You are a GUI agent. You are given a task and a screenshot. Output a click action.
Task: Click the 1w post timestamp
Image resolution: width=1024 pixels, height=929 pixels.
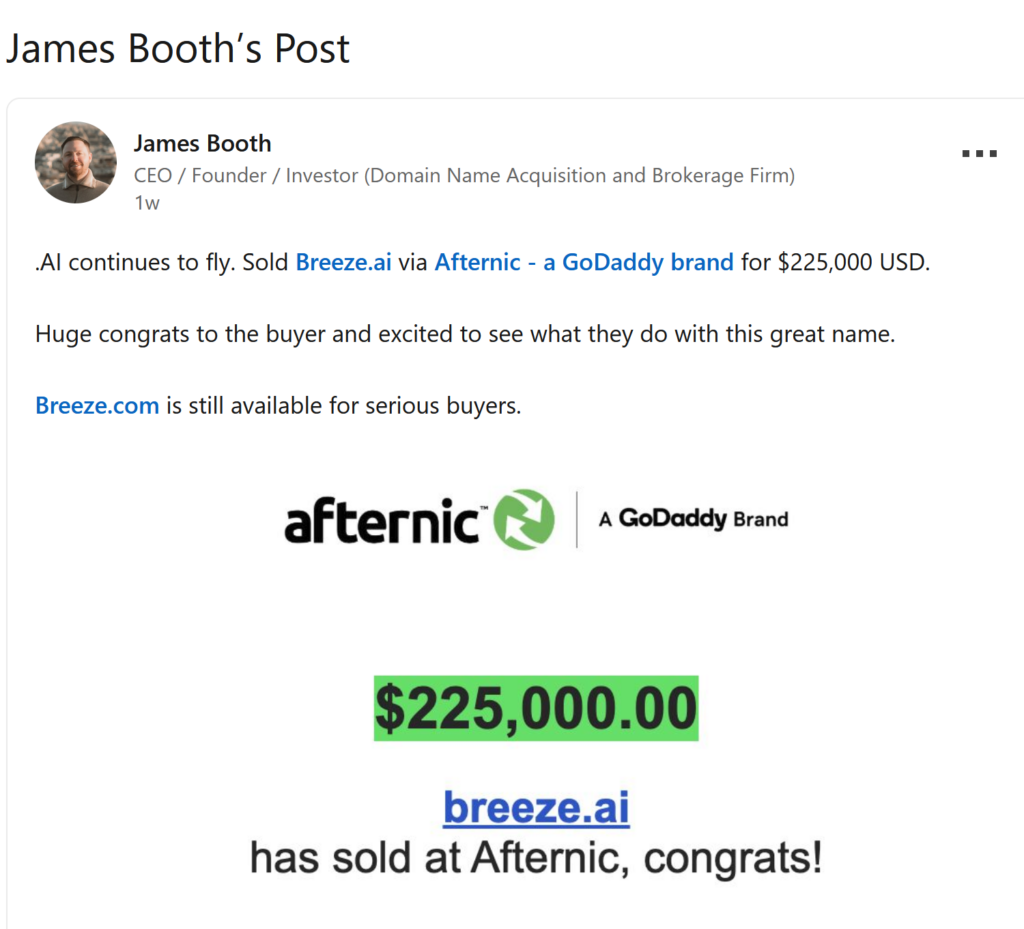147,203
